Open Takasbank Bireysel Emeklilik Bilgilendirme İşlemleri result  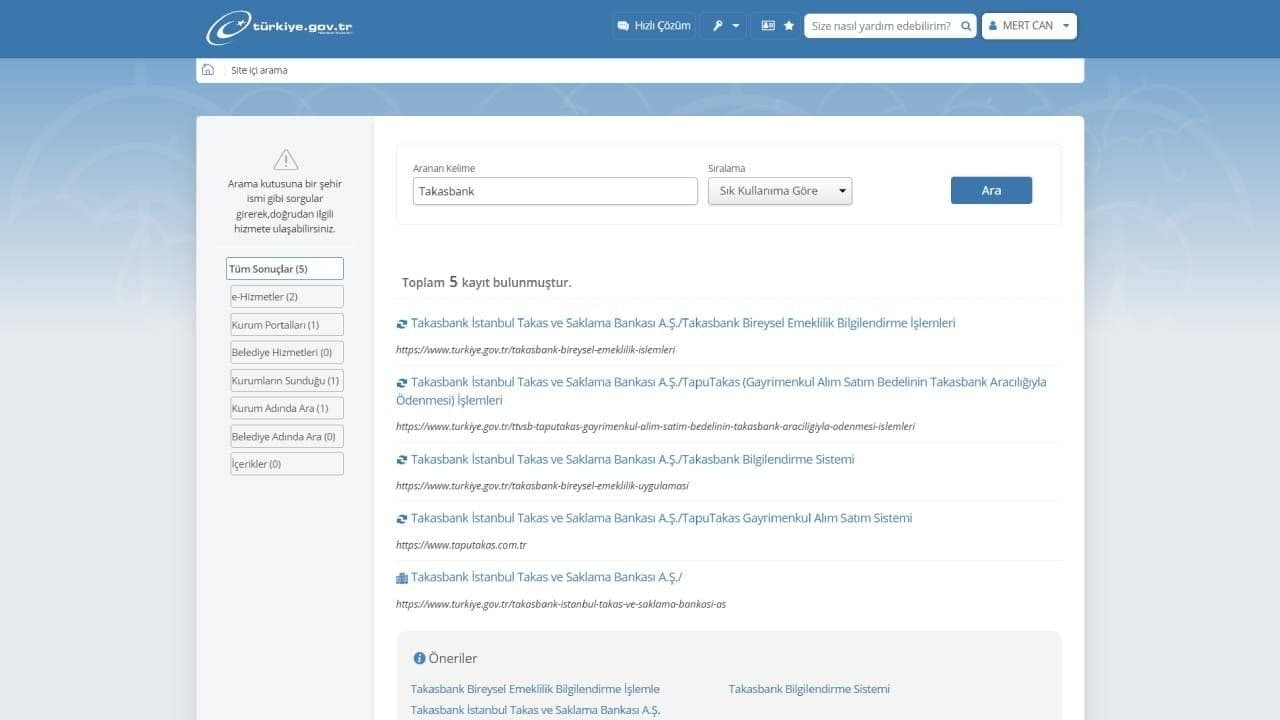(x=683, y=323)
